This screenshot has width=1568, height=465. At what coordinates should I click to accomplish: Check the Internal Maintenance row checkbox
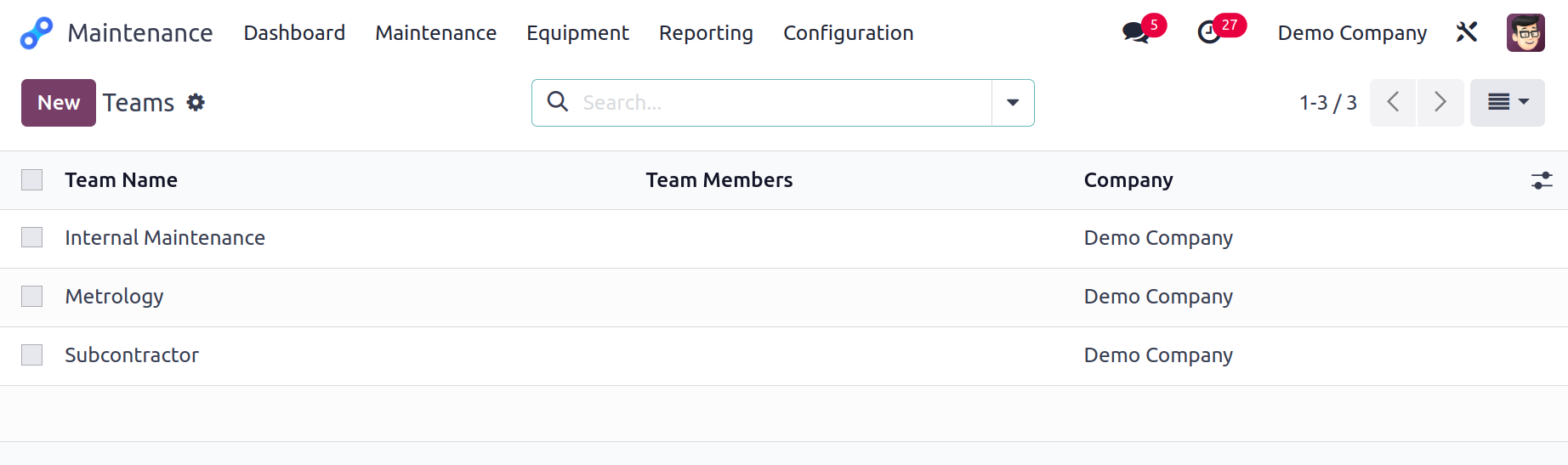(32, 238)
